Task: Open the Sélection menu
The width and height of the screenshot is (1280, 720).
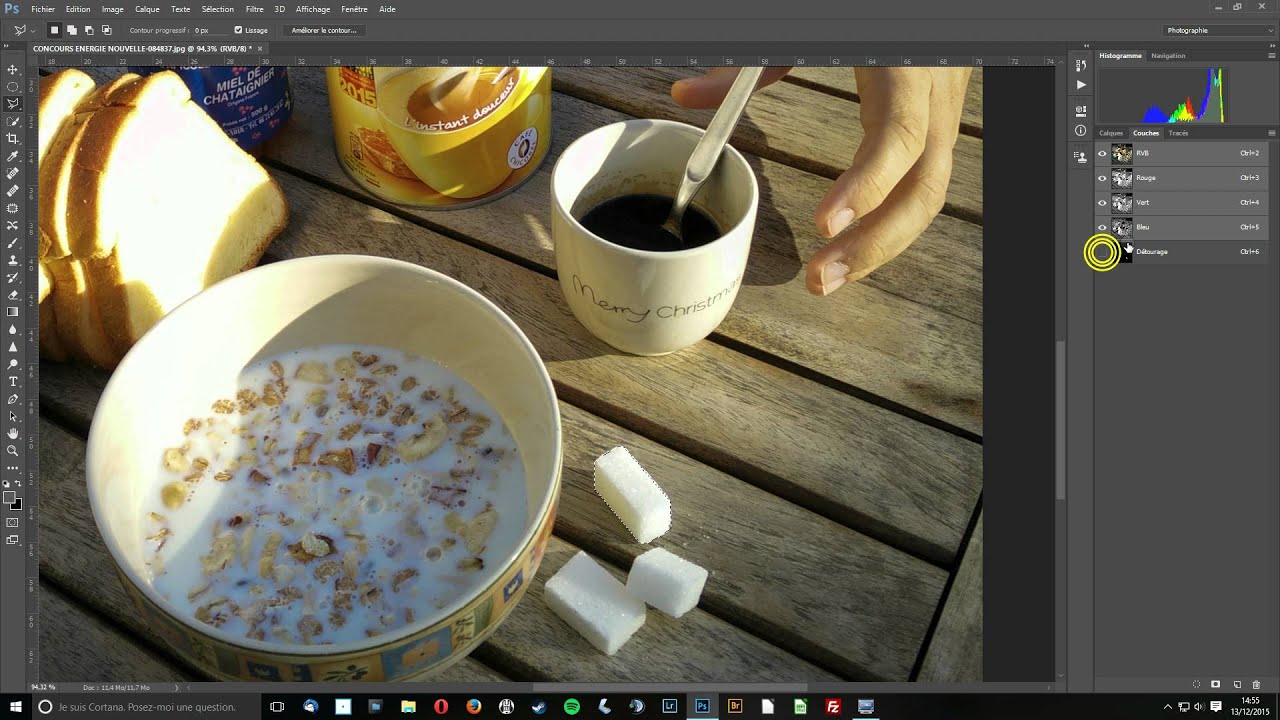Action: (217, 9)
